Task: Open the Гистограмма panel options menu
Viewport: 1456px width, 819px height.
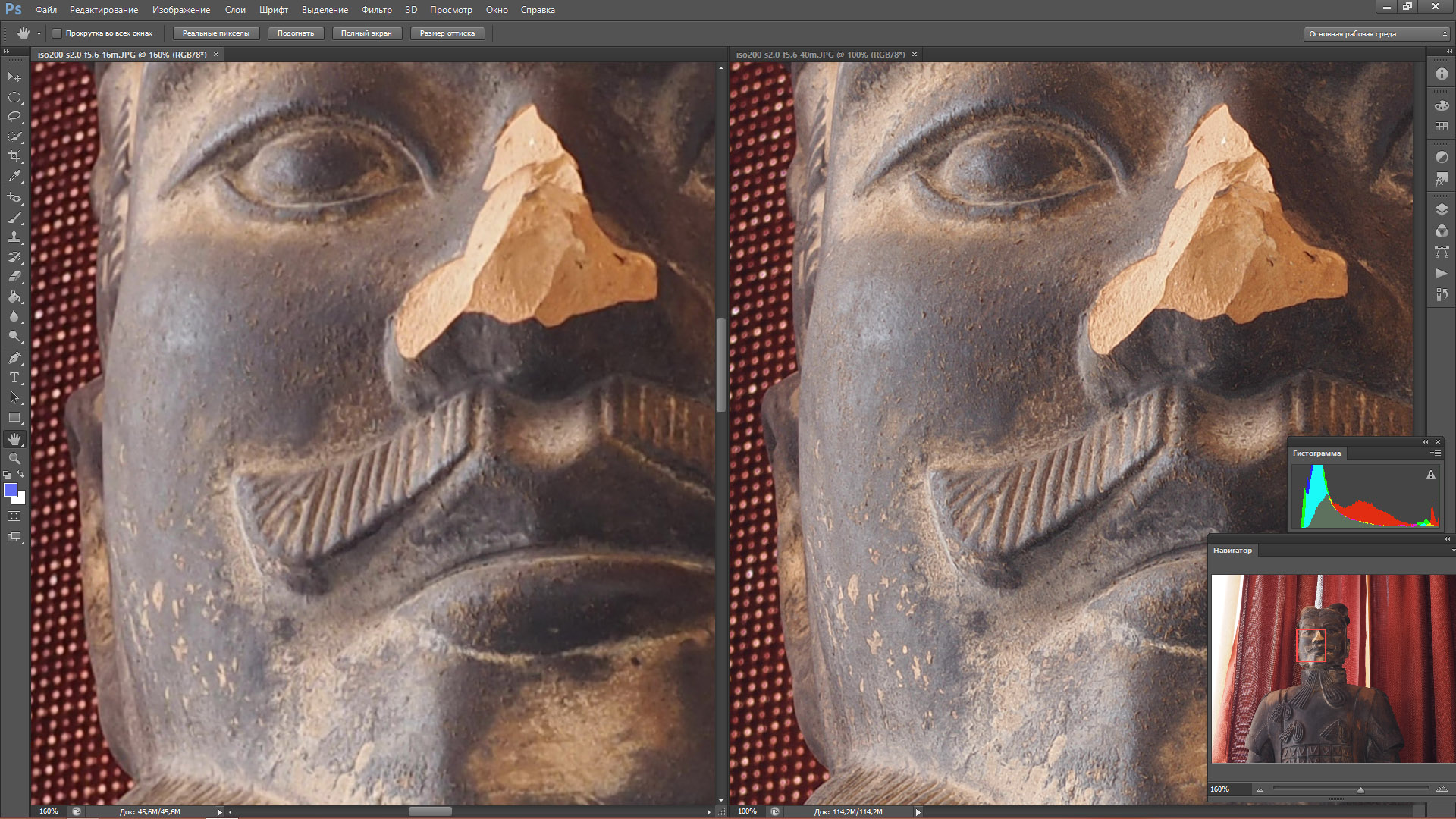Action: (x=1435, y=453)
